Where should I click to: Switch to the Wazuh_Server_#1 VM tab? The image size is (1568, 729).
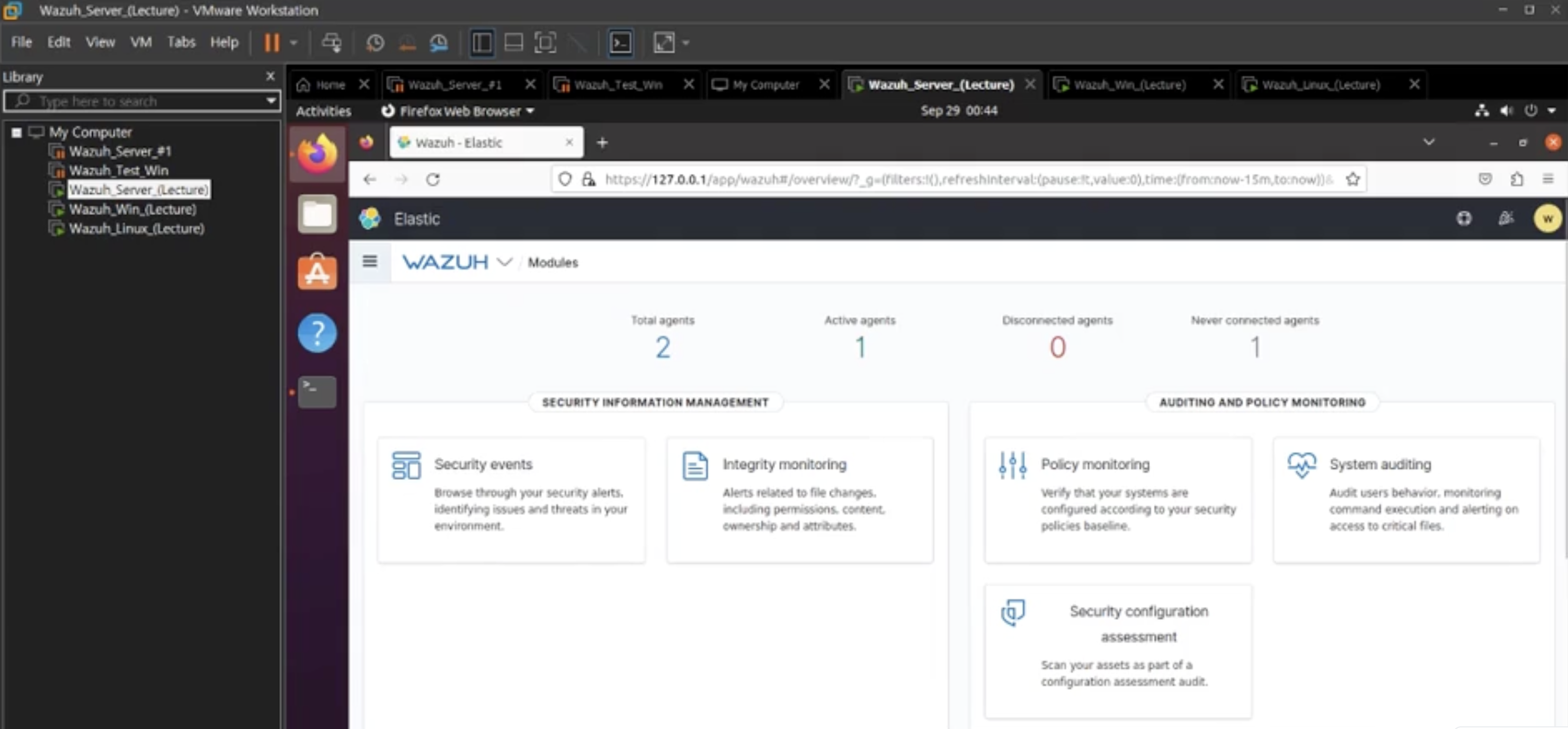coord(455,85)
